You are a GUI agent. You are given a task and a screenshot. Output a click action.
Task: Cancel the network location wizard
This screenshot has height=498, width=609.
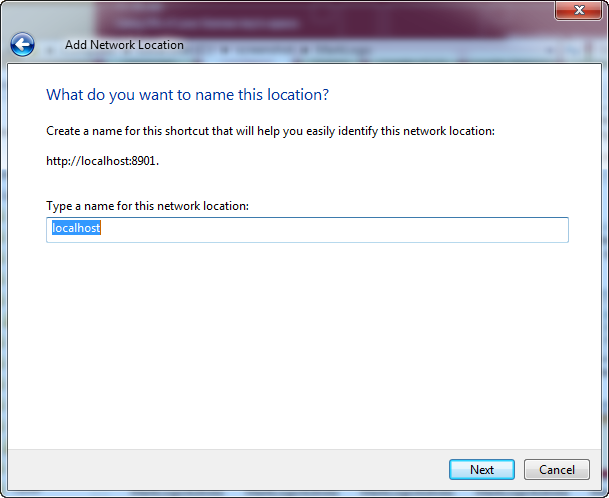click(557, 470)
